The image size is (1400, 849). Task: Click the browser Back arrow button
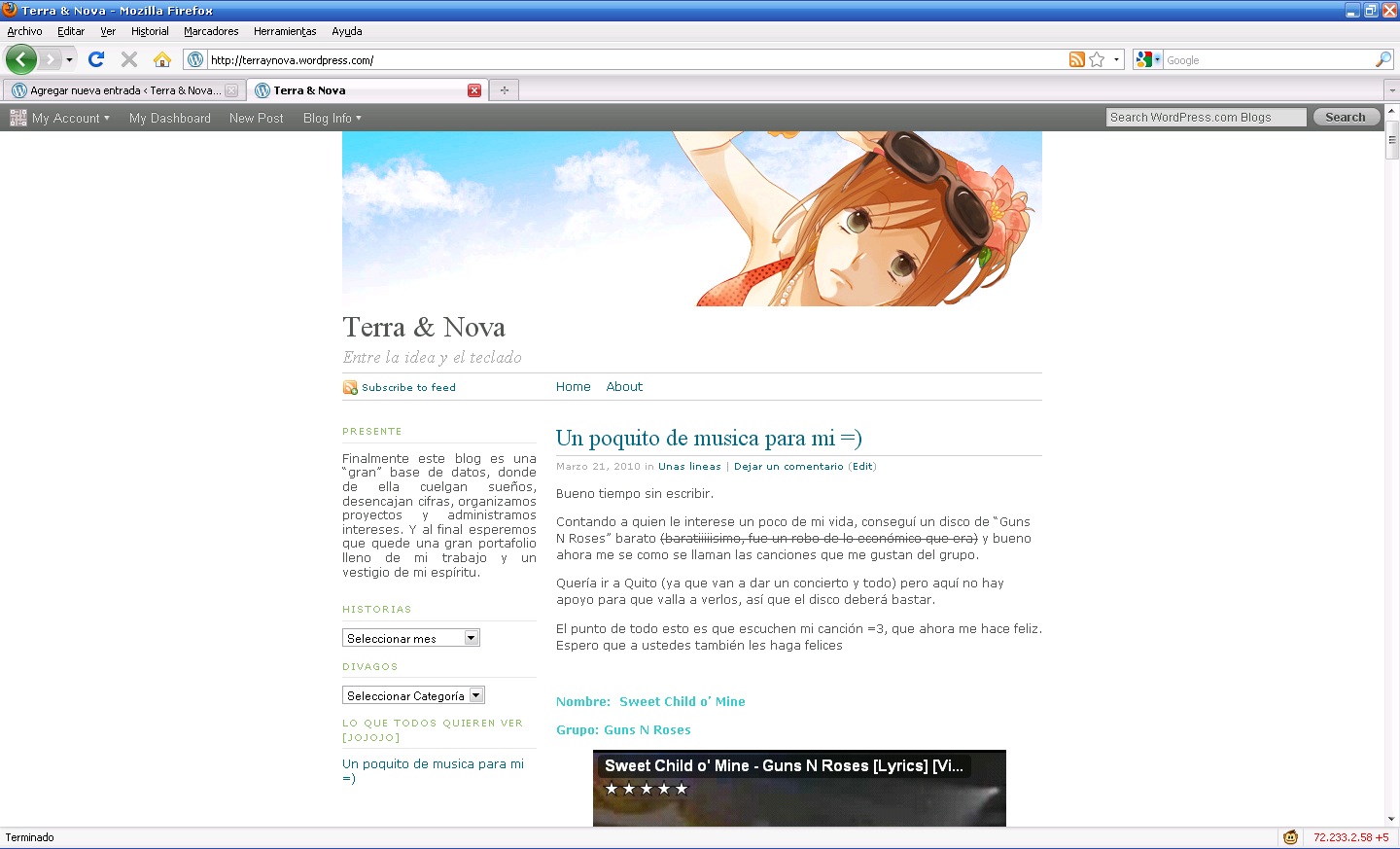(20, 59)
